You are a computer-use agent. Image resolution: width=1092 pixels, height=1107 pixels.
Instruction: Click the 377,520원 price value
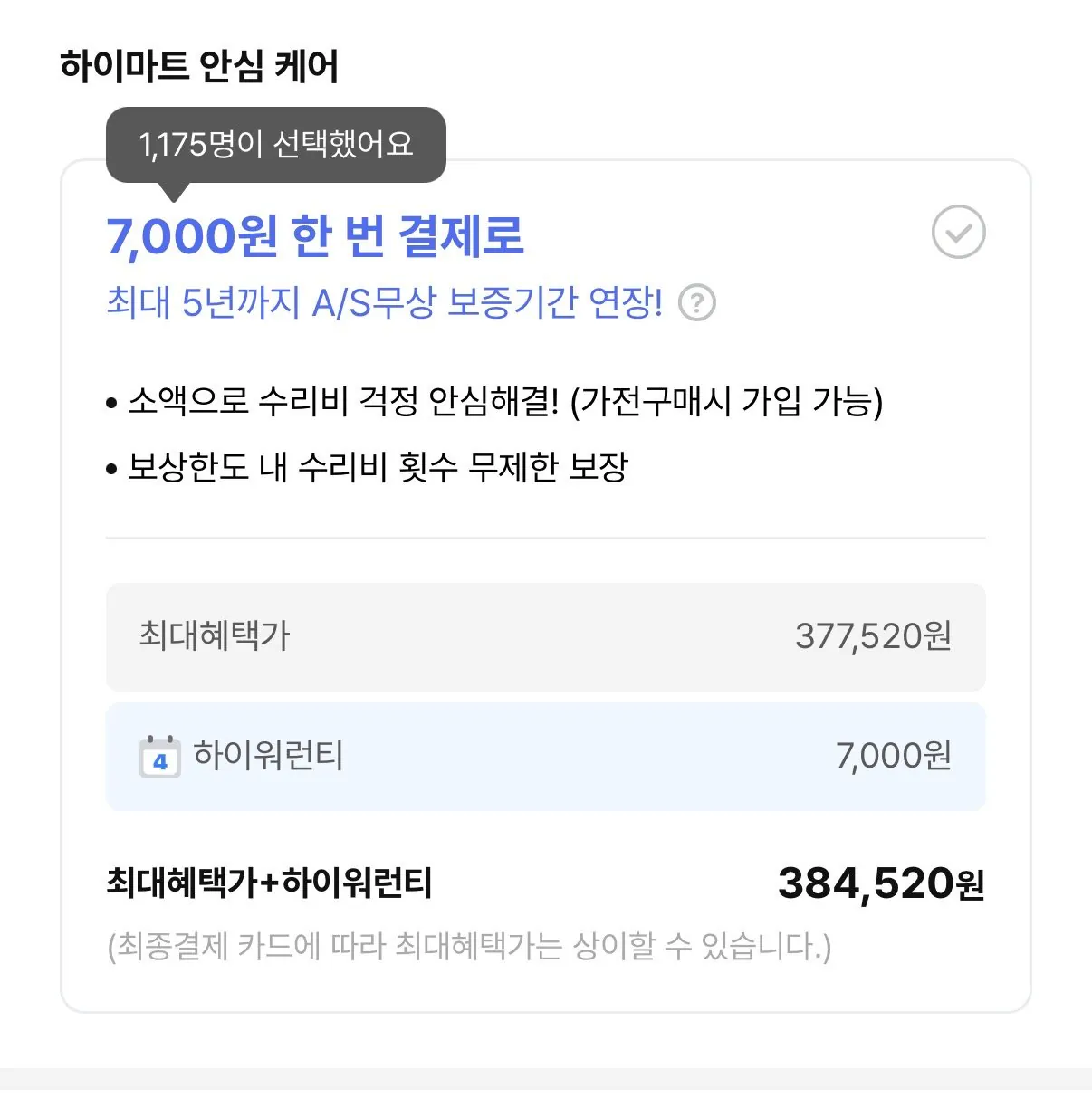pyautogui.click(x=874, y=636)
